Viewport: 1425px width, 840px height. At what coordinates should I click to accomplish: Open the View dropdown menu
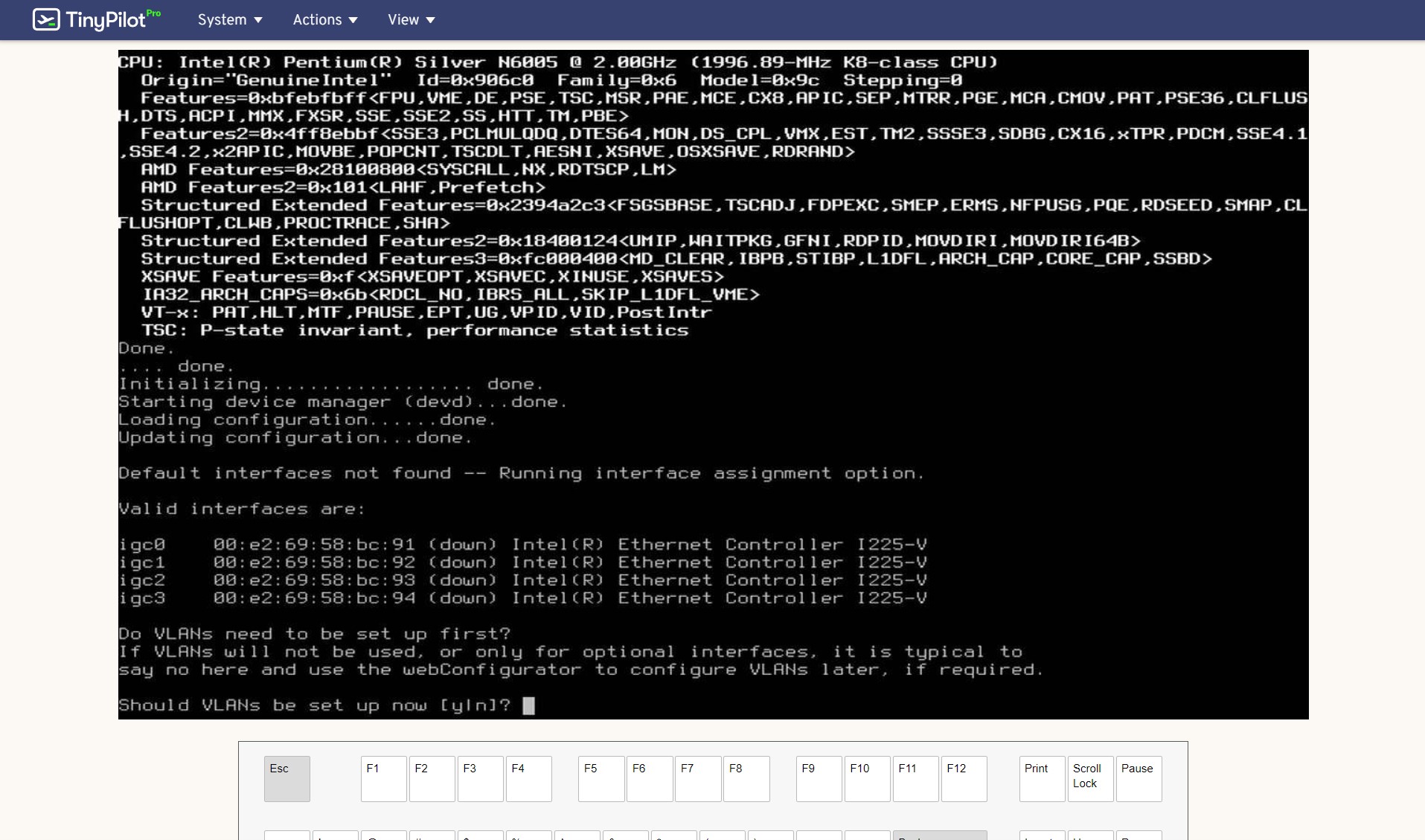coord(411,20)
